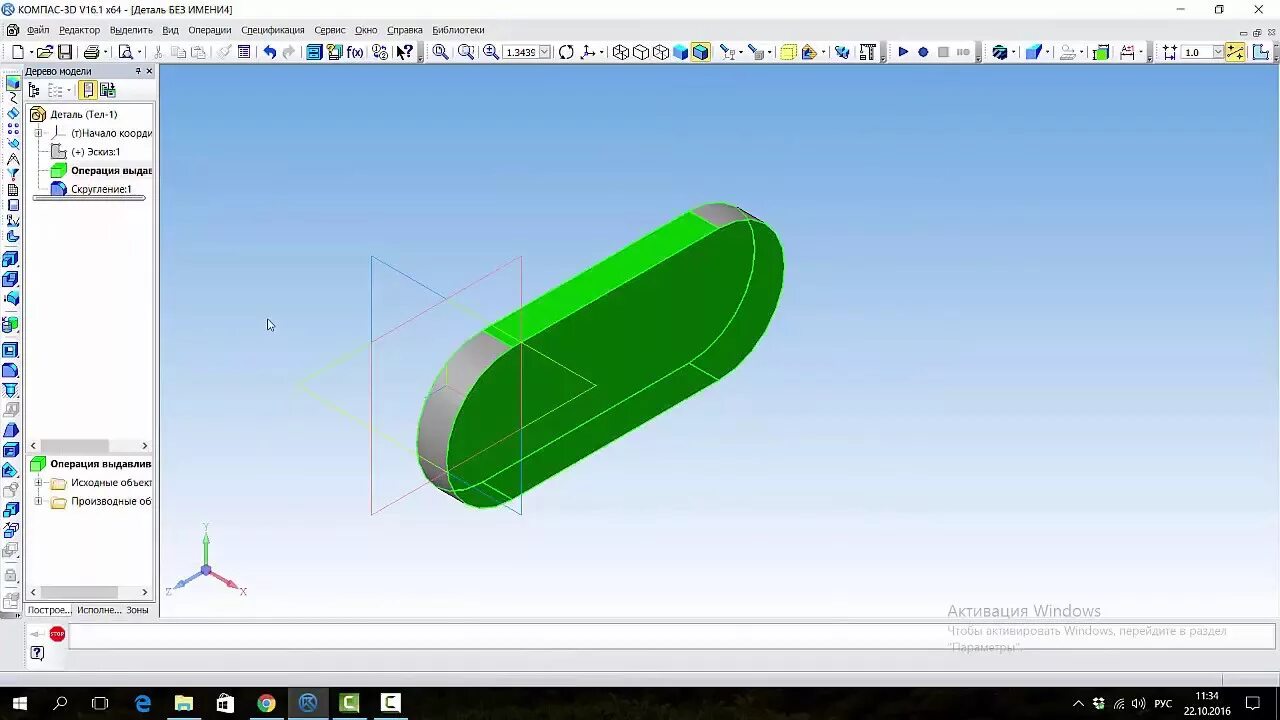Screen dimensions: 1280x720
Task: Click the command prompt input field
Action: click(x=671, y=634)
